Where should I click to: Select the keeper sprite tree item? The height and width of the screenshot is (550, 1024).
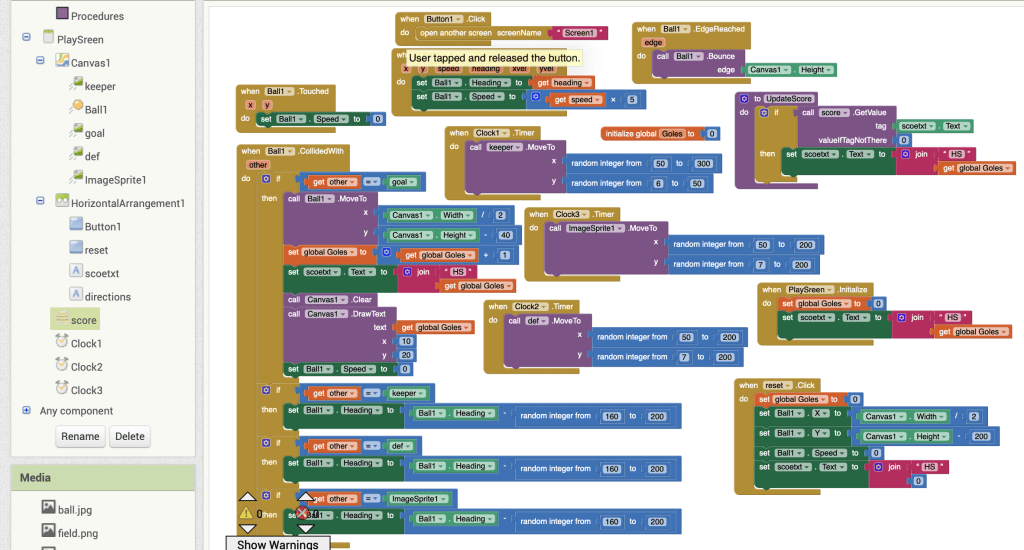click(x=100, y=87)
